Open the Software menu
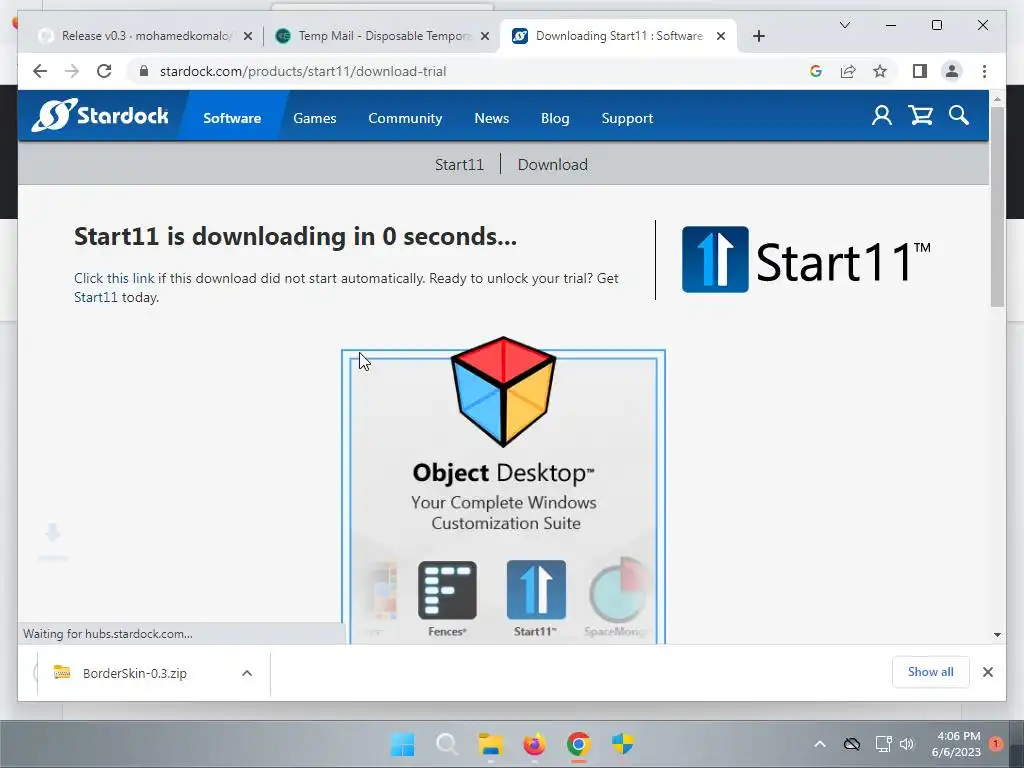The width and height of the screenshot is (1024, 768). point(232,118)
